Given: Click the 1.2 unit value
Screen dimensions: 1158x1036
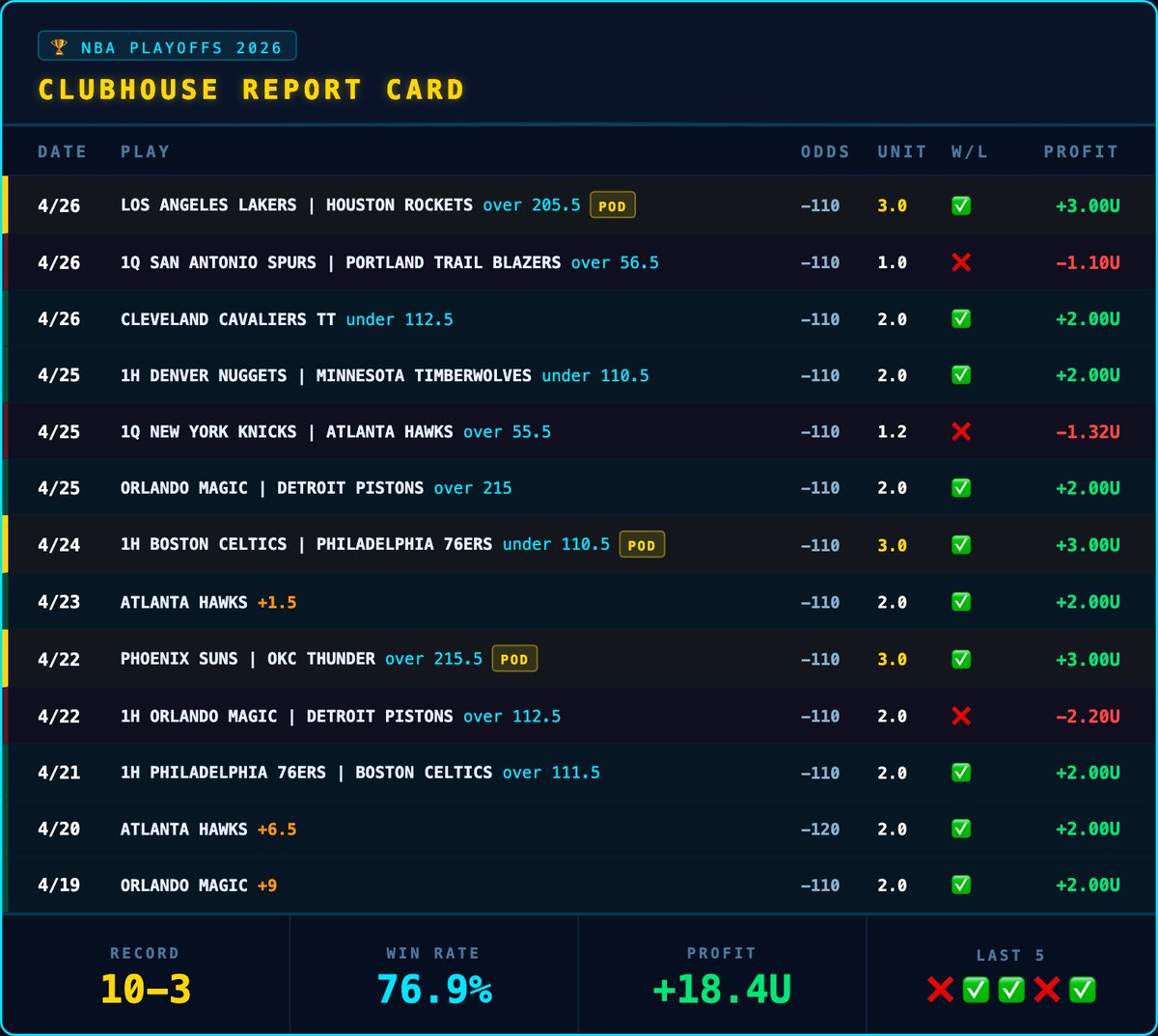Looking at the screenshot, I should click(893, 432).
